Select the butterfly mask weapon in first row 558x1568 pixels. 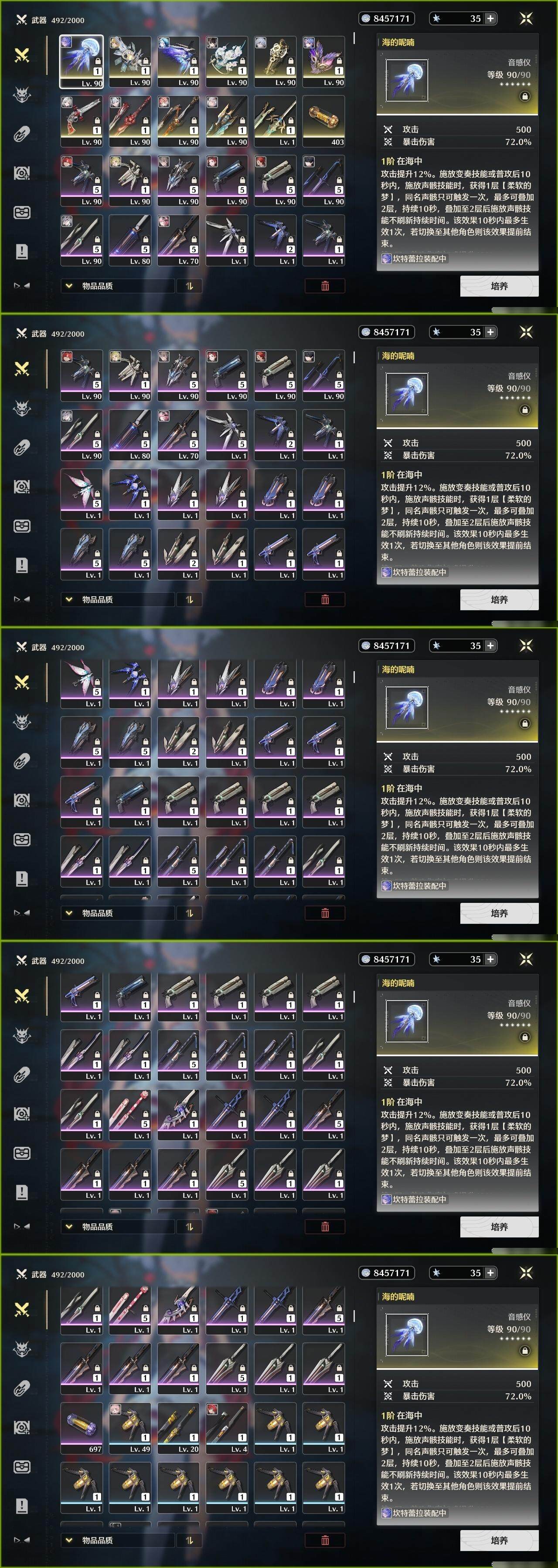(323, 61)
